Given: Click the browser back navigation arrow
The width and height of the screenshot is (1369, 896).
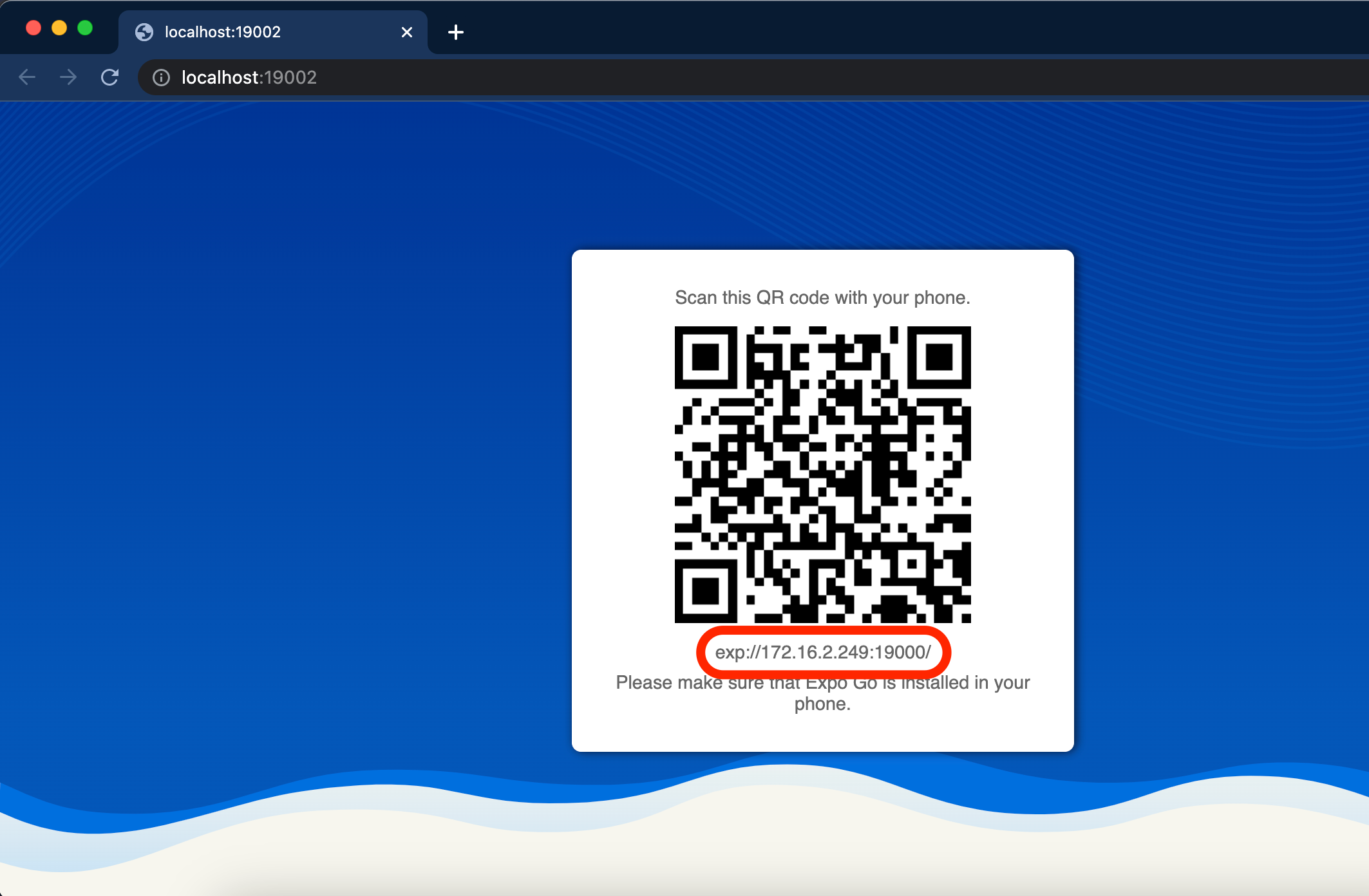Looking at the screenshot, I should coord(26,77).
